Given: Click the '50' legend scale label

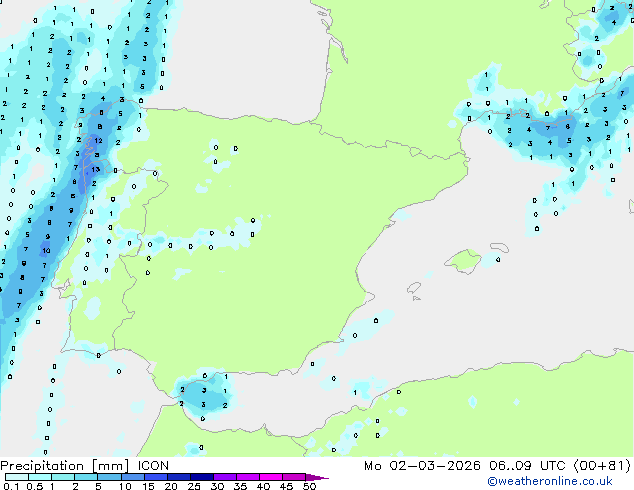Looking at the screenshot, I should [x=310, y=486].
